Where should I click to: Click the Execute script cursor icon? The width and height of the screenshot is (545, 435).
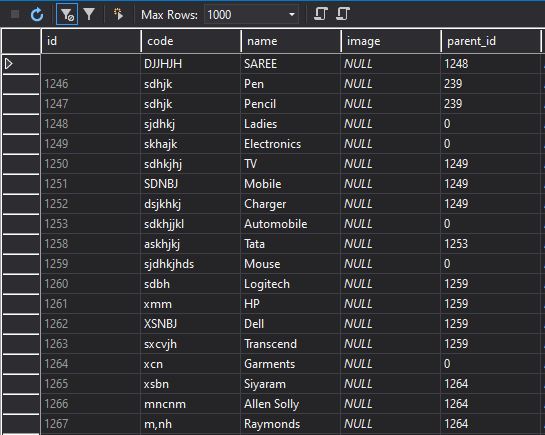[118, 14]
